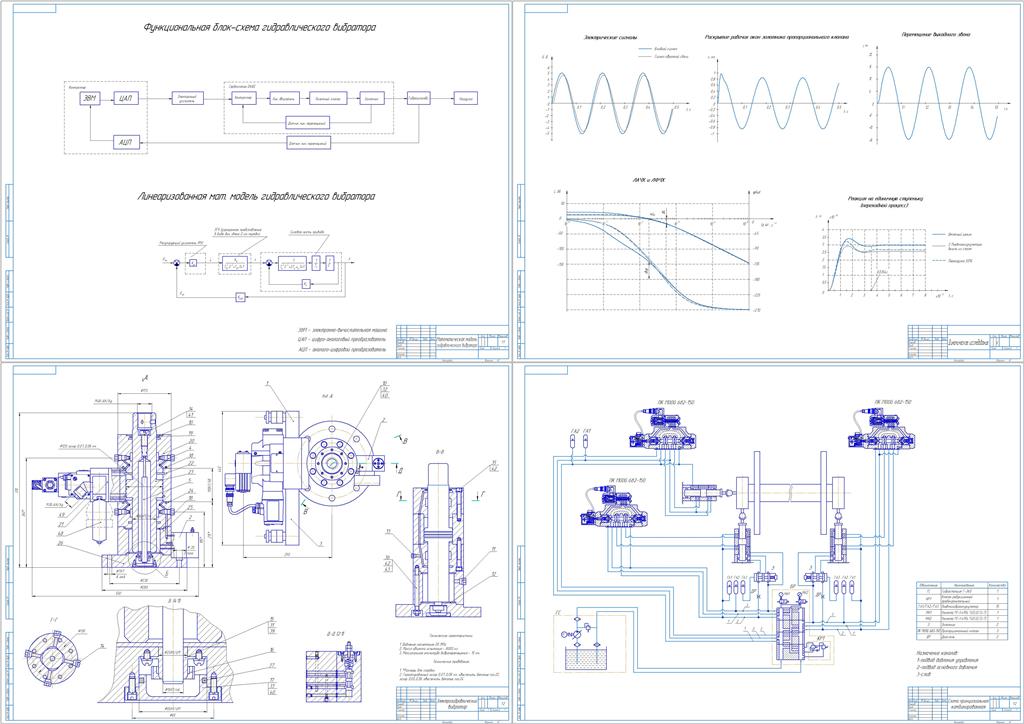Select title 'Функциональная блок-схема гидравлического вибратора'

[259, 28]
